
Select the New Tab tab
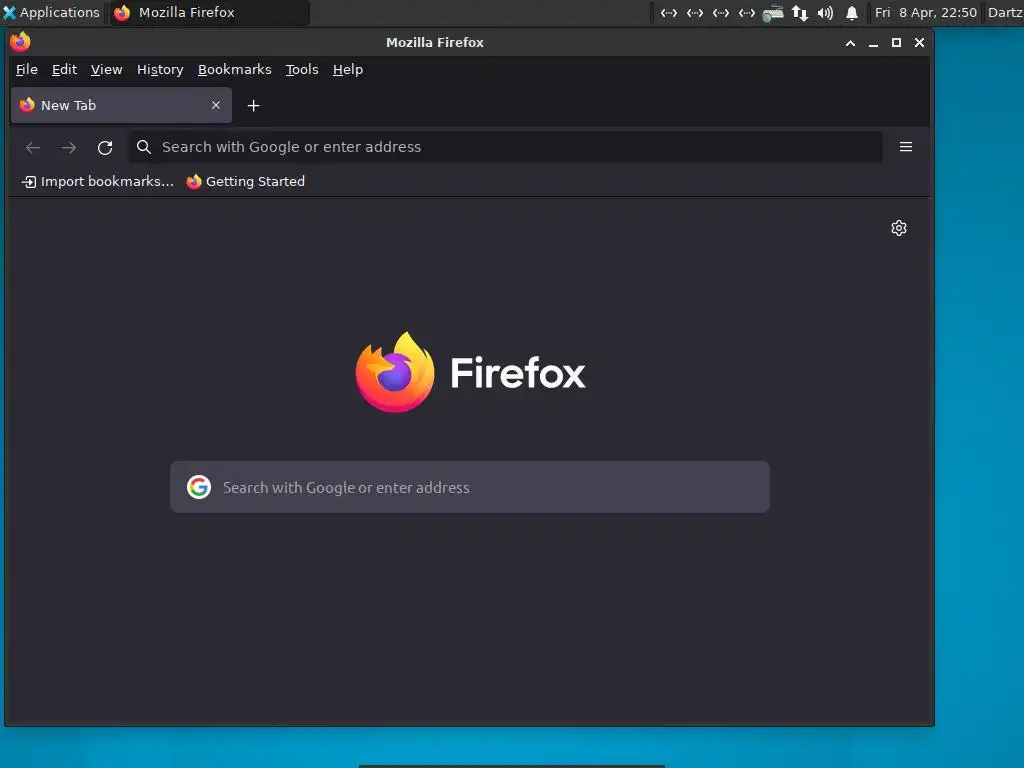[x=121, y=105]
